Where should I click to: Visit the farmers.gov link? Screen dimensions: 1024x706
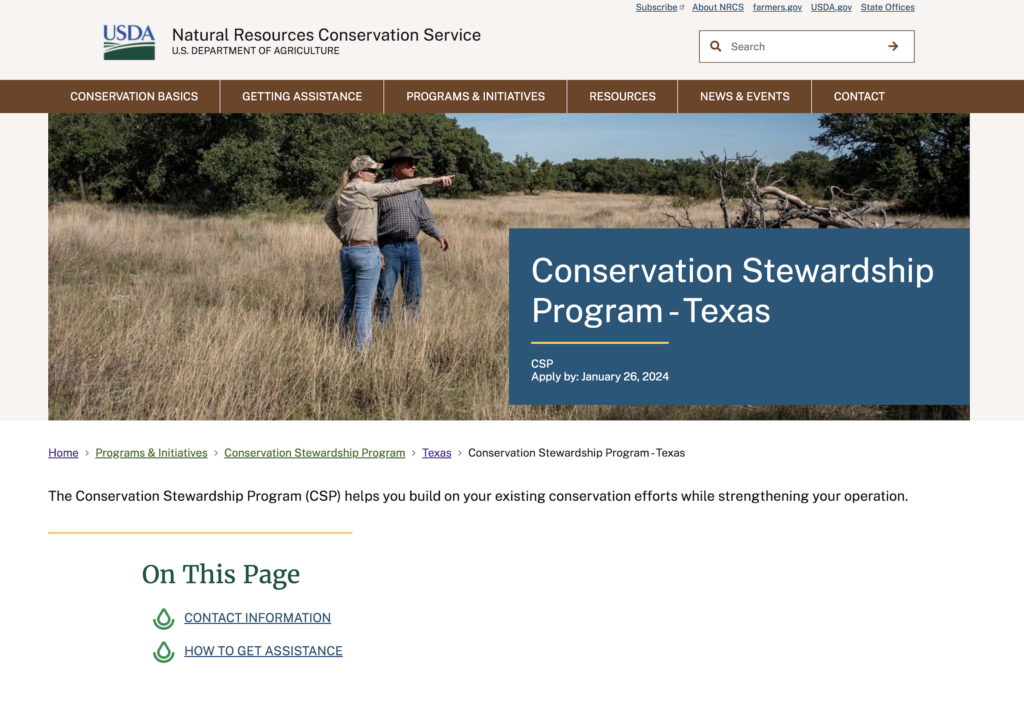pyautogui.click(x=777, y=7)
